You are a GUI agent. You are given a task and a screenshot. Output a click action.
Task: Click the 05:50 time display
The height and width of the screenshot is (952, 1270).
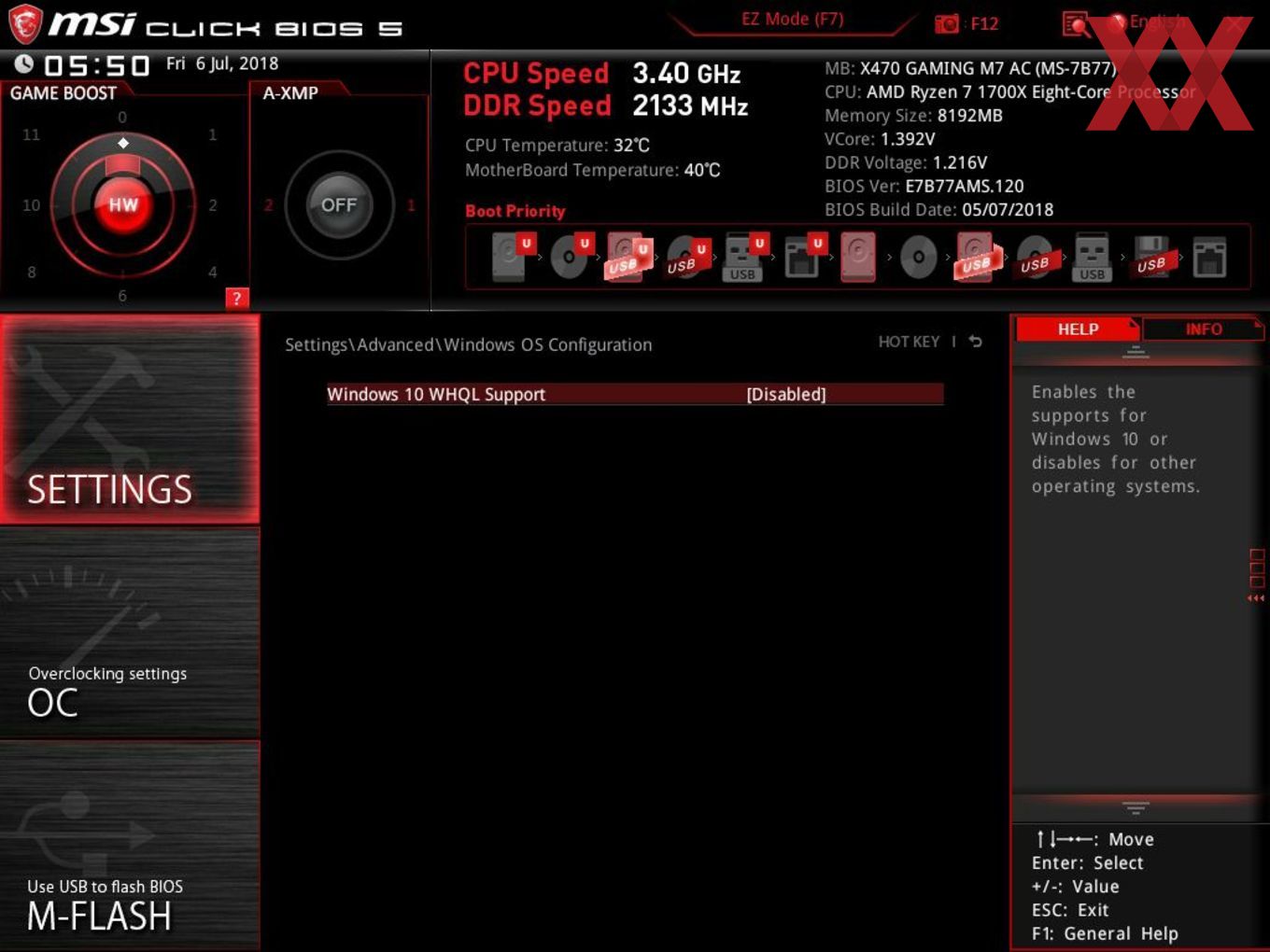(96, 65)
